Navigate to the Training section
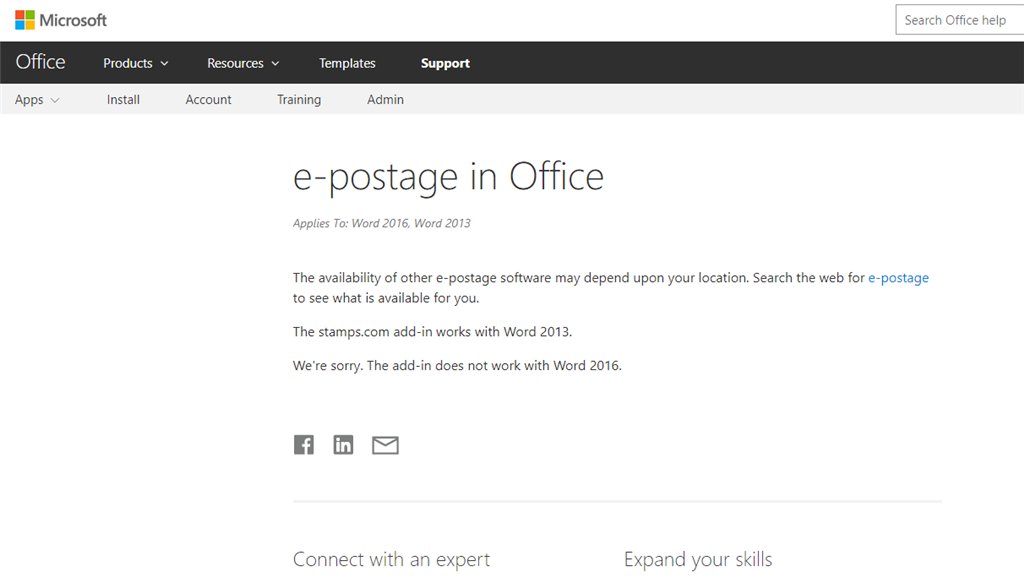Screen dimensions: 1024x577 [299, 100]
